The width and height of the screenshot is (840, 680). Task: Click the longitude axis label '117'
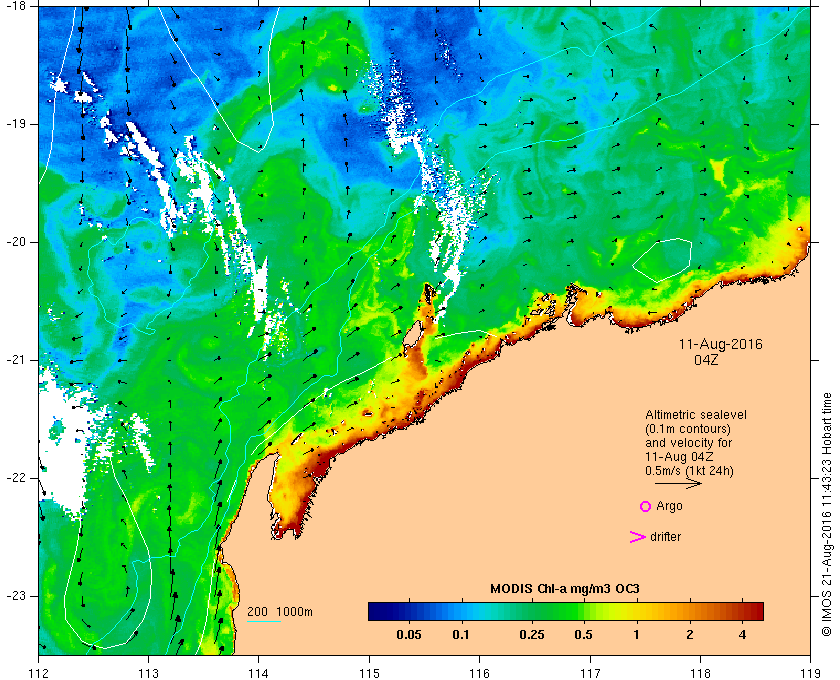click(590, 673)
